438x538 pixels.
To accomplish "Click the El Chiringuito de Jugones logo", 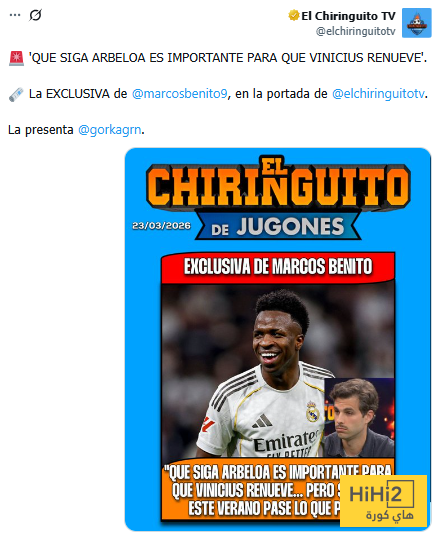I will coord(278,198).
